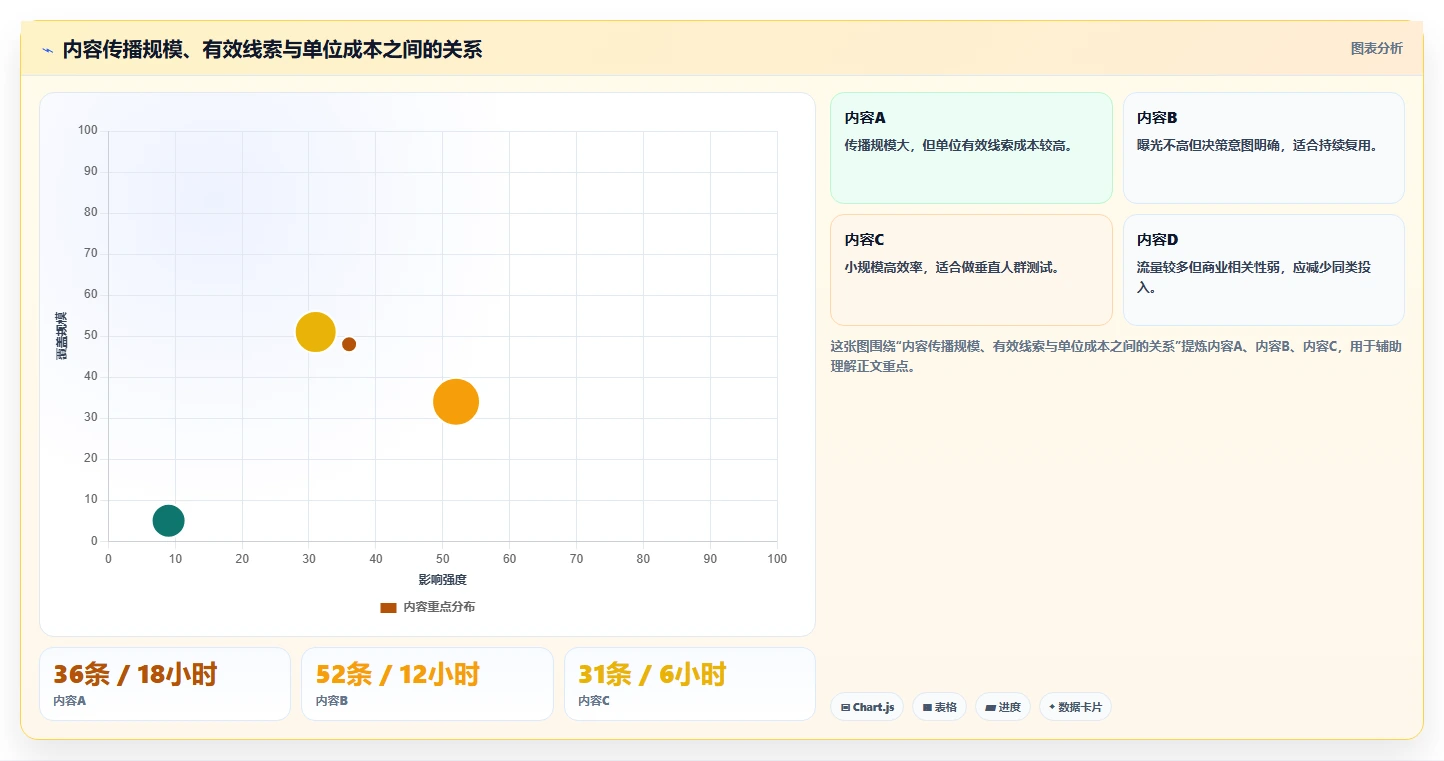The height and width of the screenshot is (761, 1444).
Task: Select the small brown bubble in chart
Action: 349,344
